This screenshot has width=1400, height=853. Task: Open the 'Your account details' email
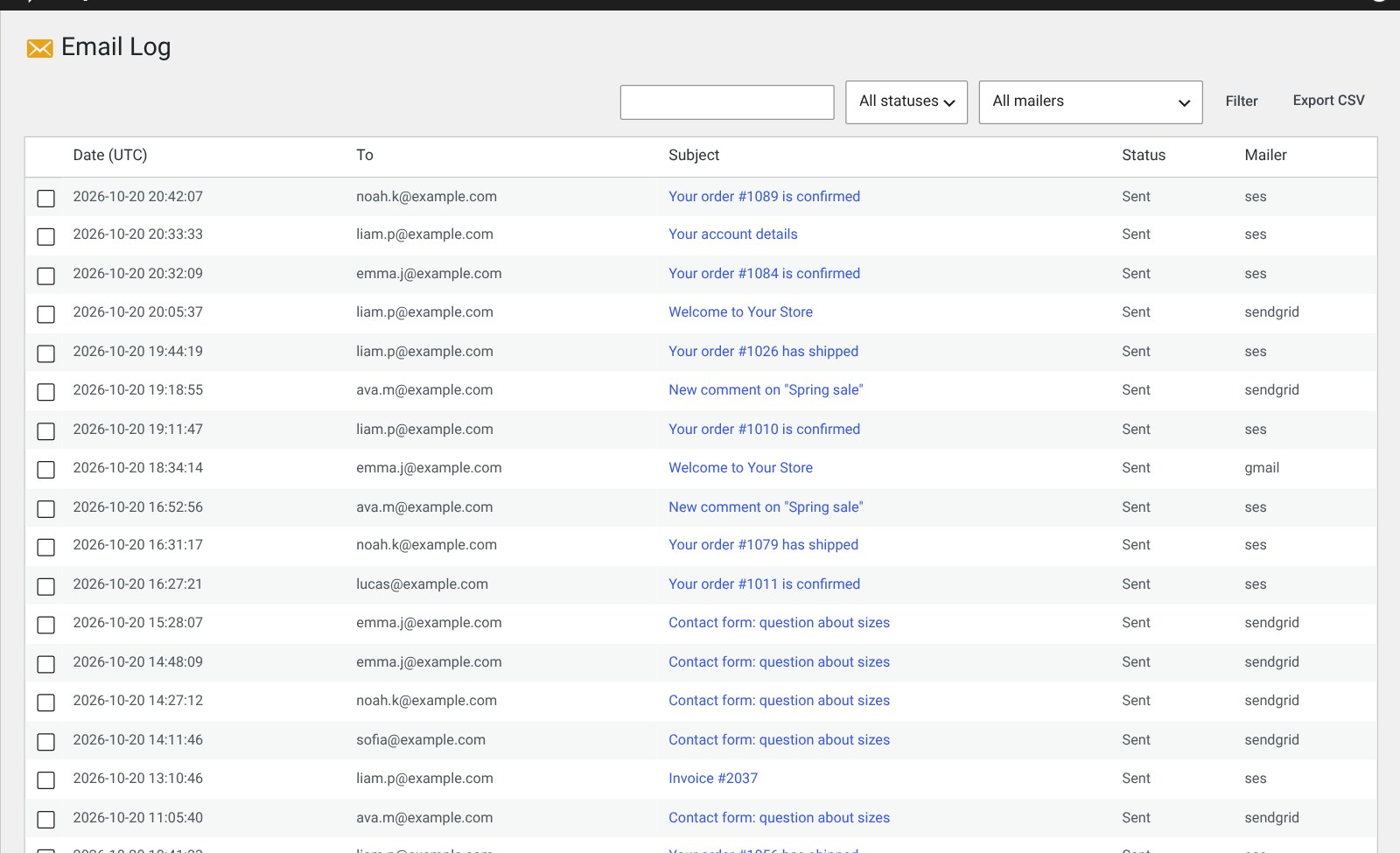tap(733, 234)
